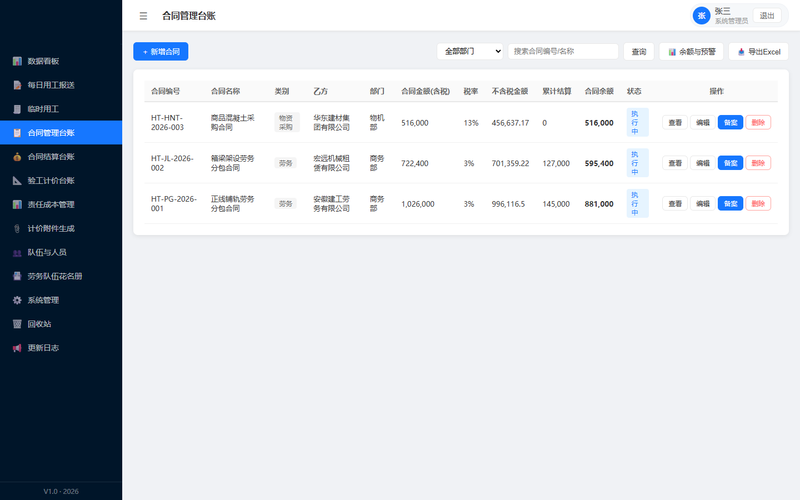Click 导出Excel button
This screenshot has height=500, width=800.
pyautogui.click(x=759, y=52)
